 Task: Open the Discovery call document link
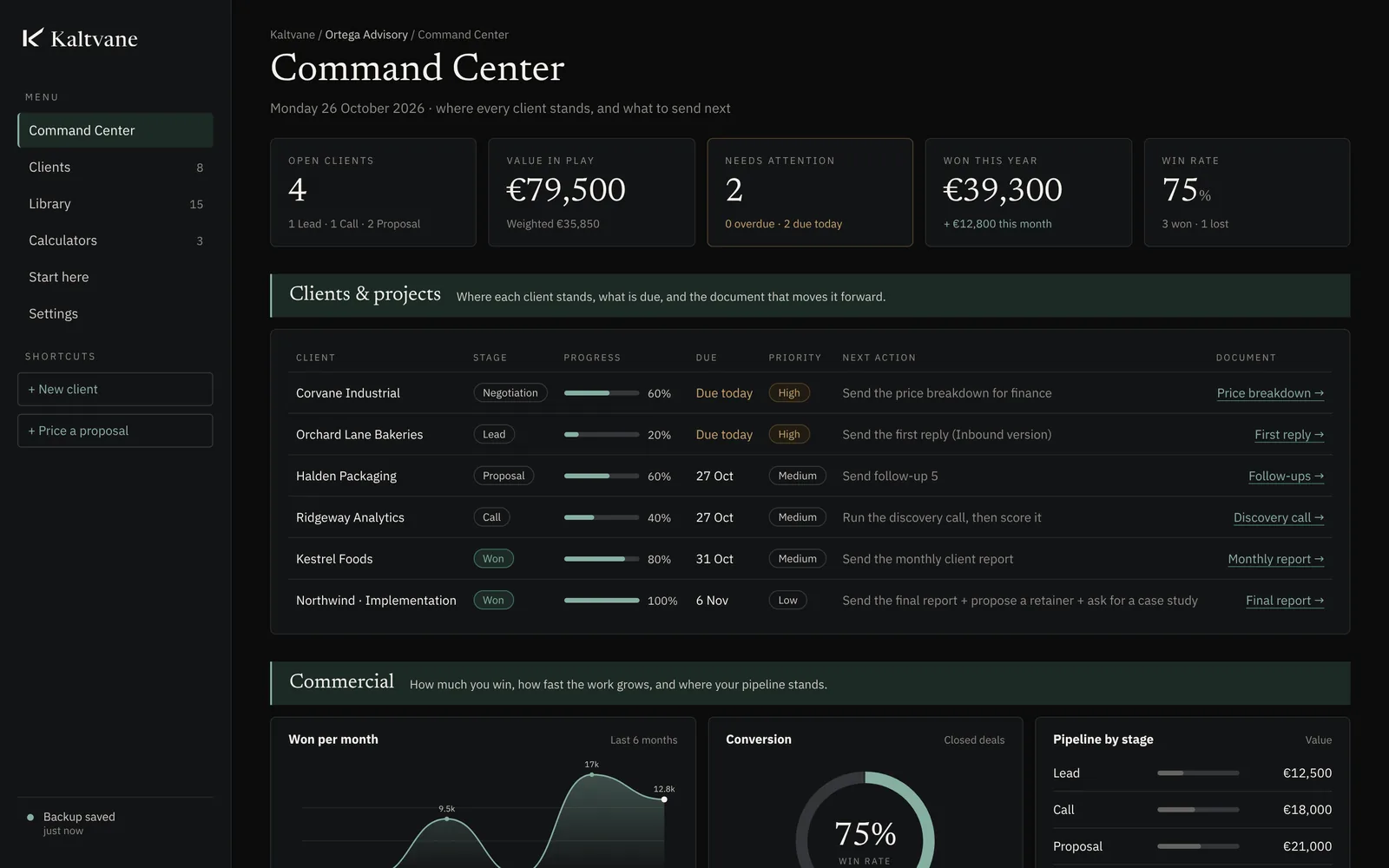coord(1279,517)
